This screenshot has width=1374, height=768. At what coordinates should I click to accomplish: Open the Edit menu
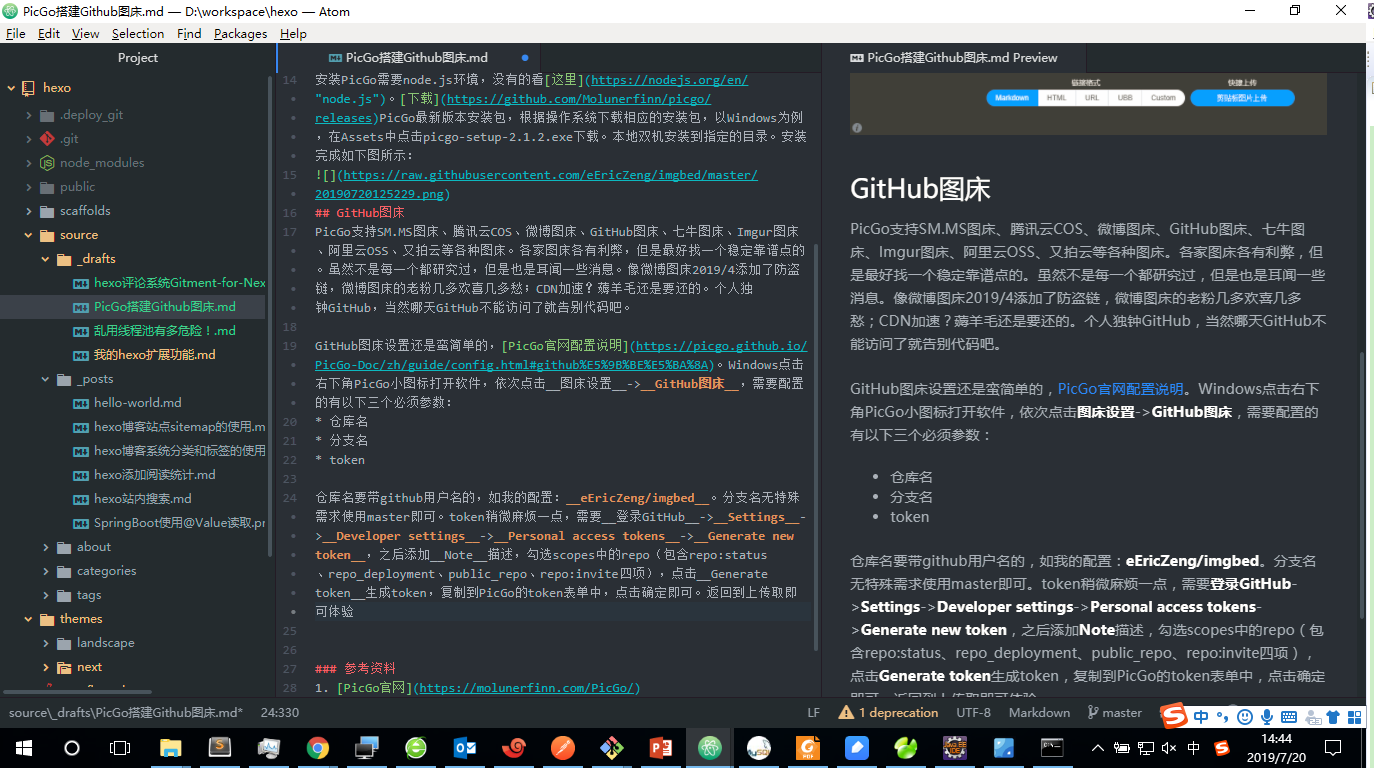pyautogui.click(x=49, y=33)
